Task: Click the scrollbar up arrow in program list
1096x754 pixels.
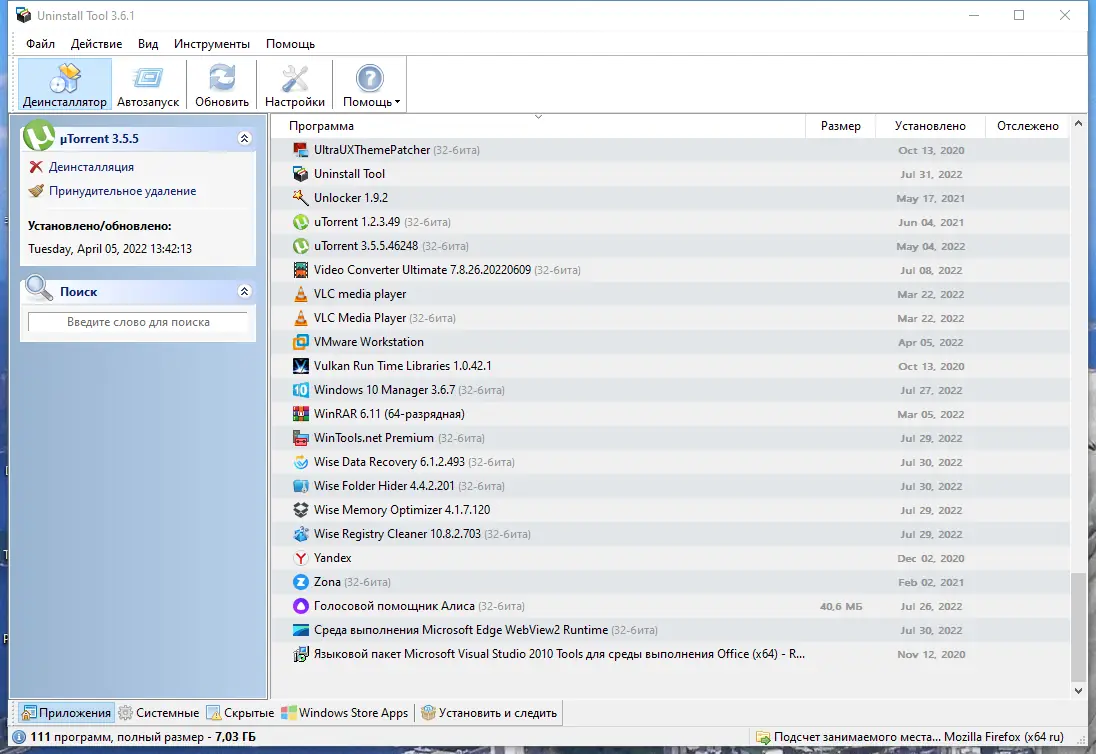Action: (x=1078, y=124)
